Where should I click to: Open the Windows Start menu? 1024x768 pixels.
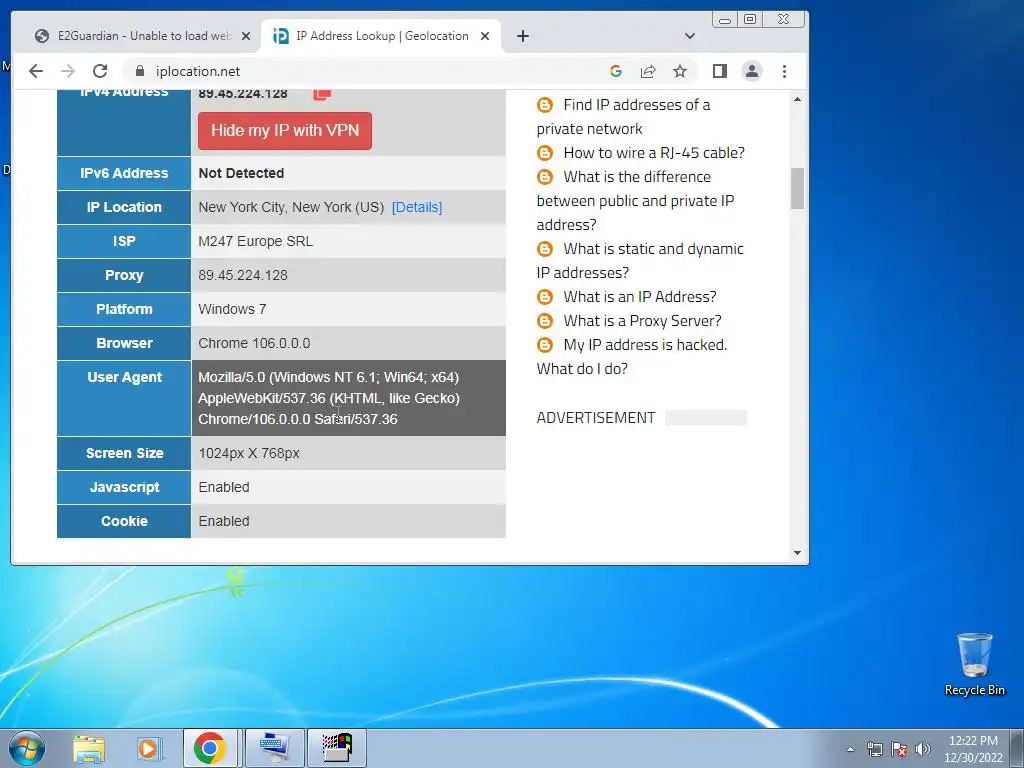26,748
